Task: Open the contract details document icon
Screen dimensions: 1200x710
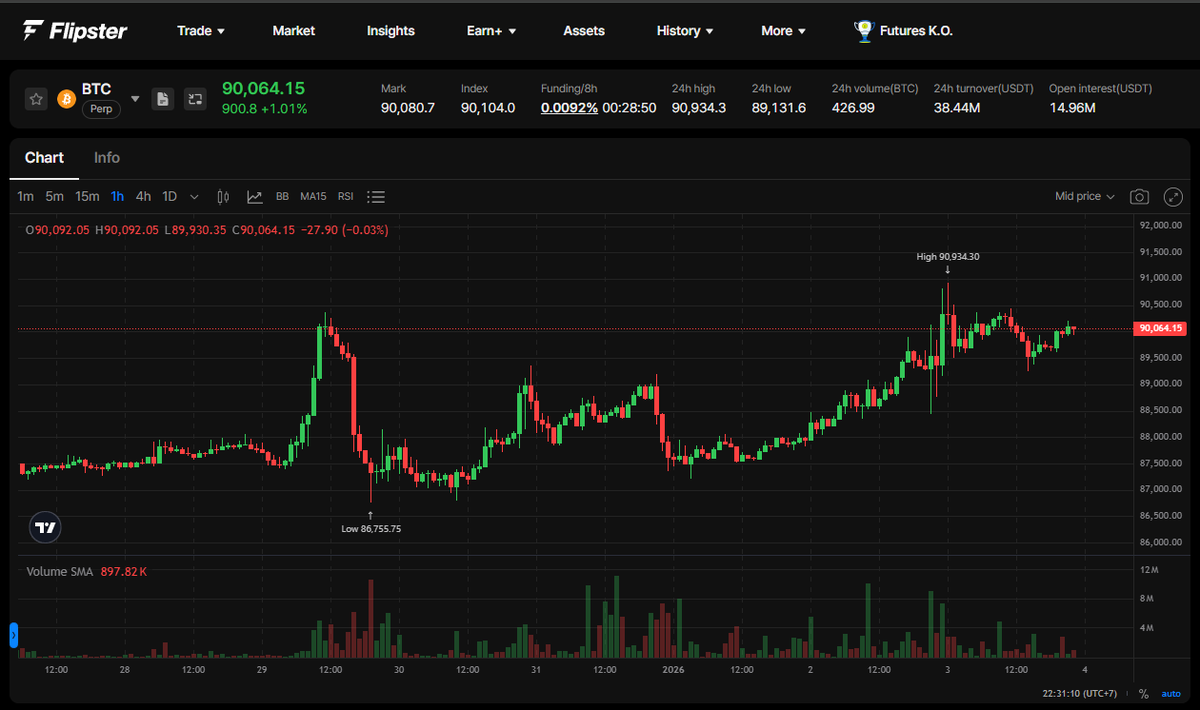Action: pos(163,99)
